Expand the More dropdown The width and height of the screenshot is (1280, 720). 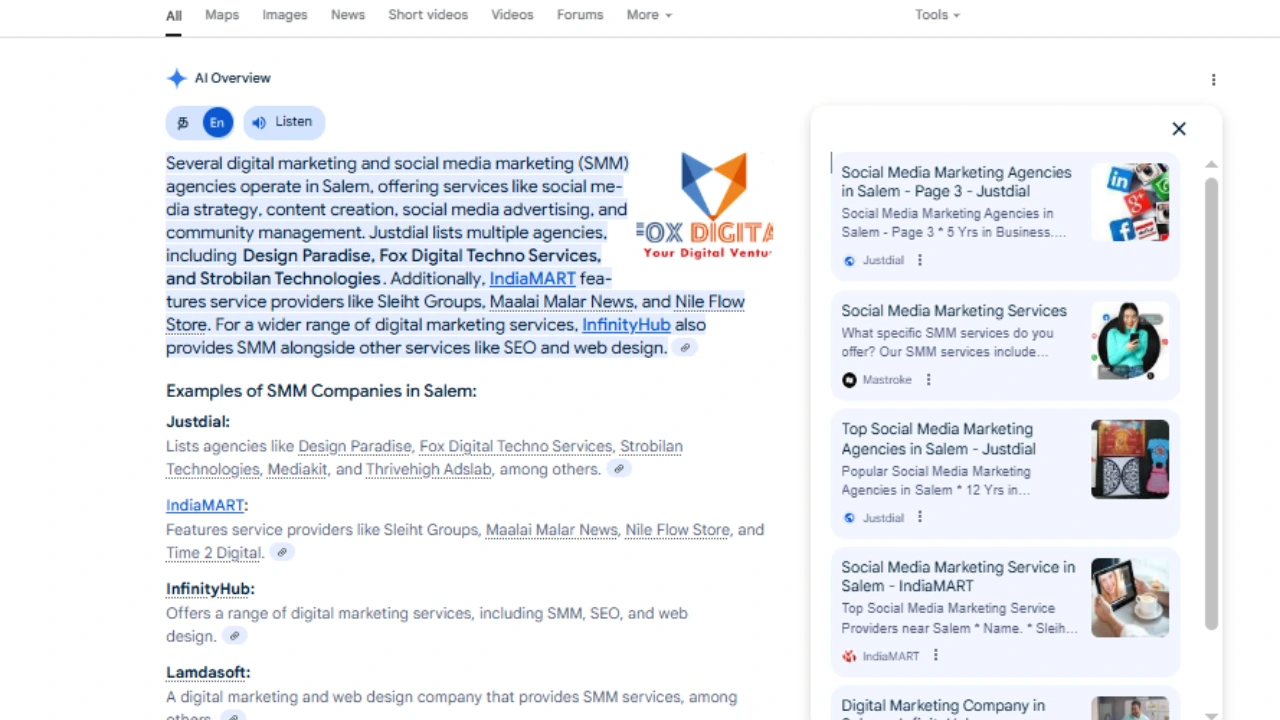tap(649, 15)
